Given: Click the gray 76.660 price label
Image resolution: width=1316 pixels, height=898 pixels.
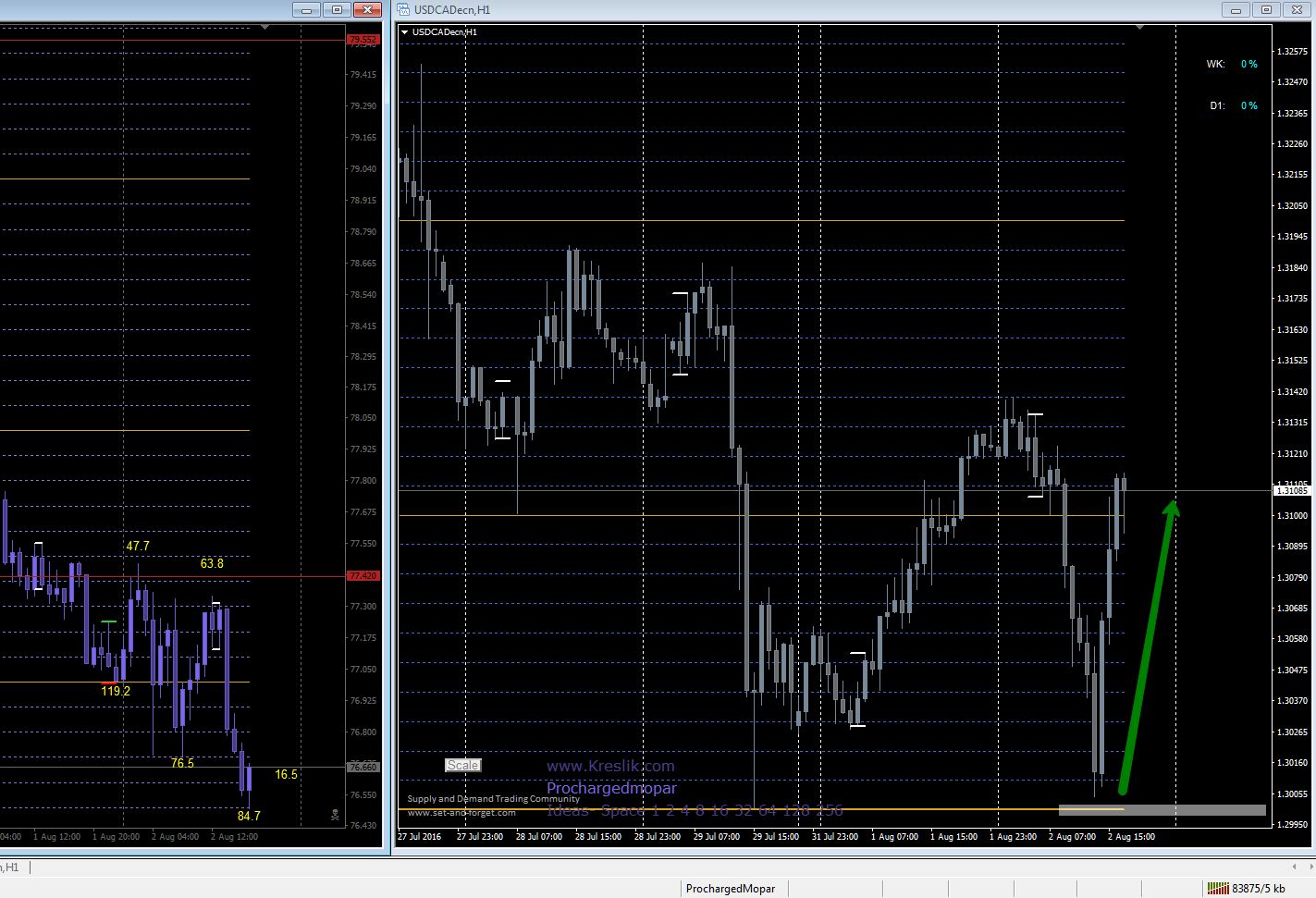Looking at the screenshot, I should pos(363,767).
